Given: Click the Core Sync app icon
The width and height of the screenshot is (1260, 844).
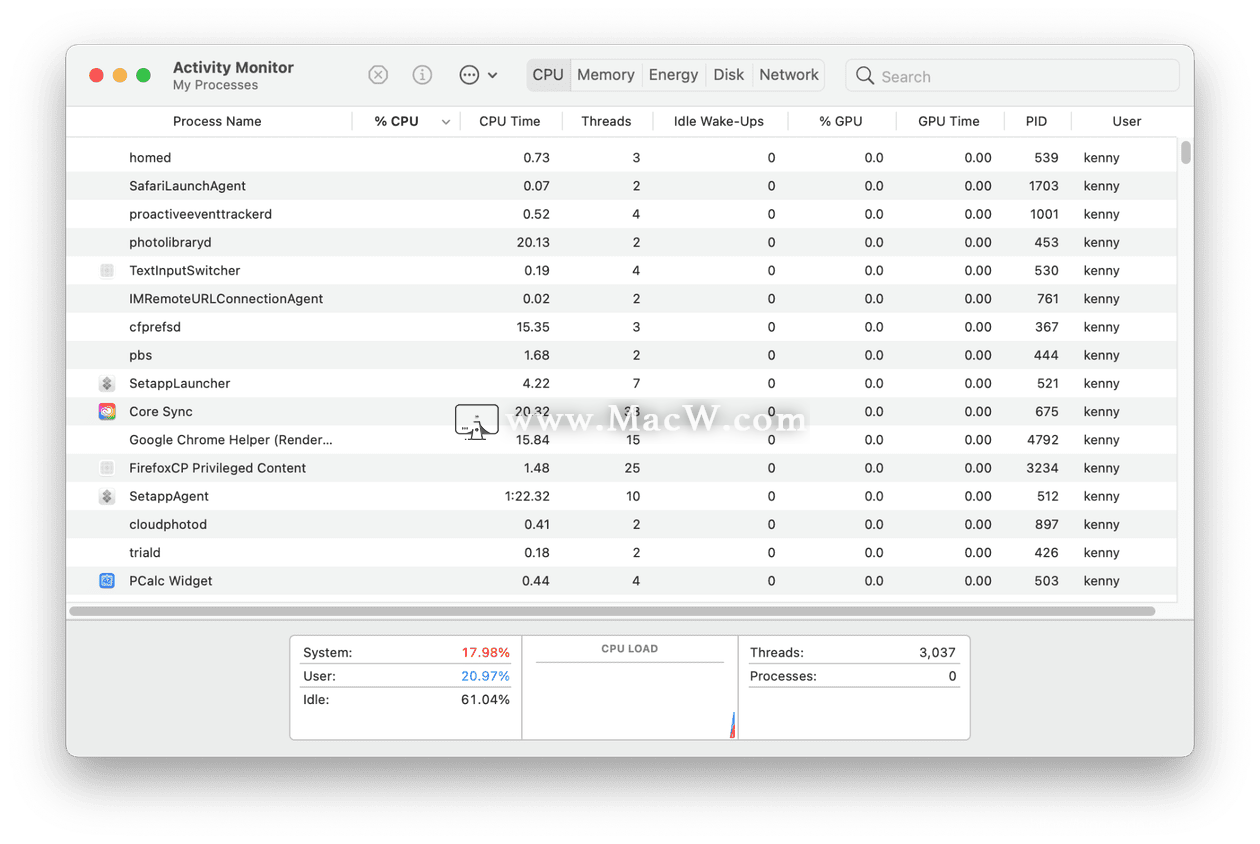Looking at the screenshot, I should pyautogui.click(x=107, y=412).
